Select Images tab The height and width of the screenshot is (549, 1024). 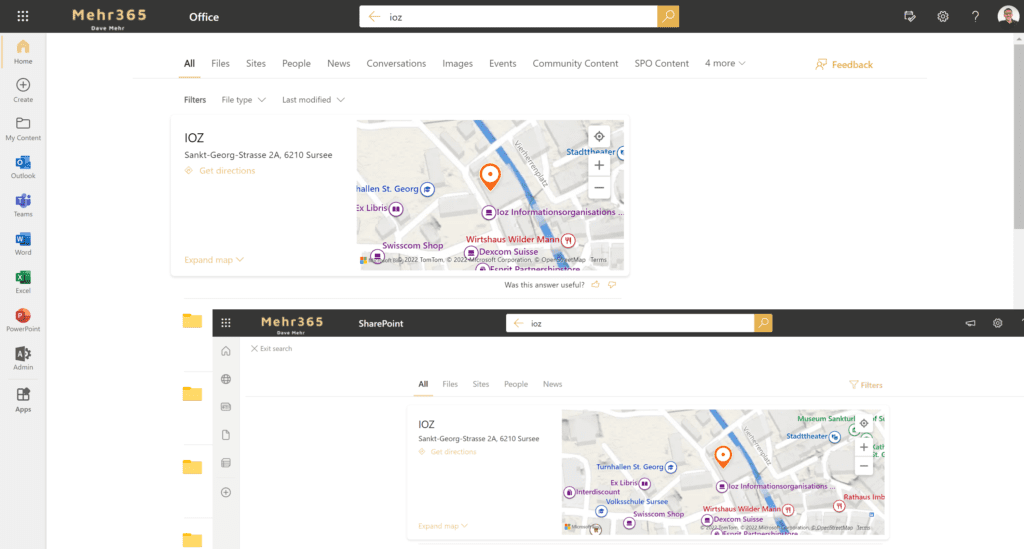click(x=457, y=63)
